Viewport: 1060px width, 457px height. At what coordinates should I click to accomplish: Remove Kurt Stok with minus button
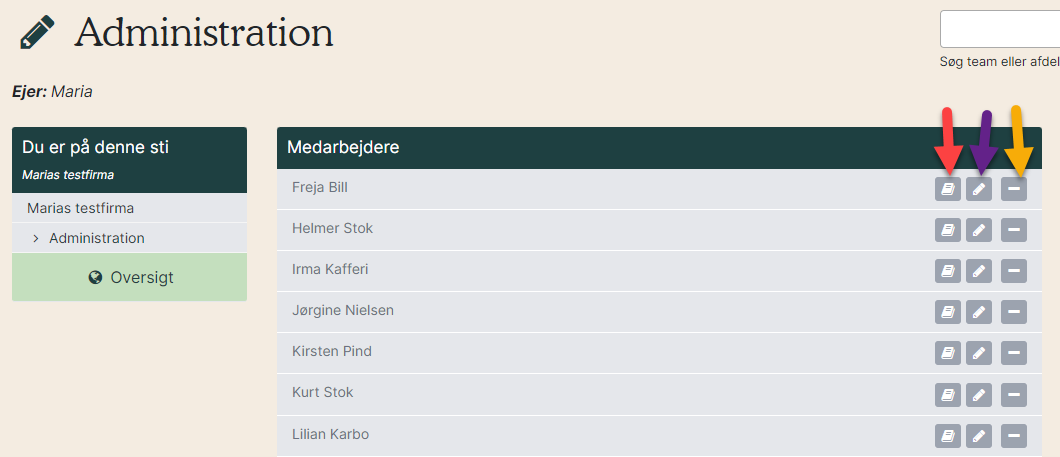point(1014,395)
